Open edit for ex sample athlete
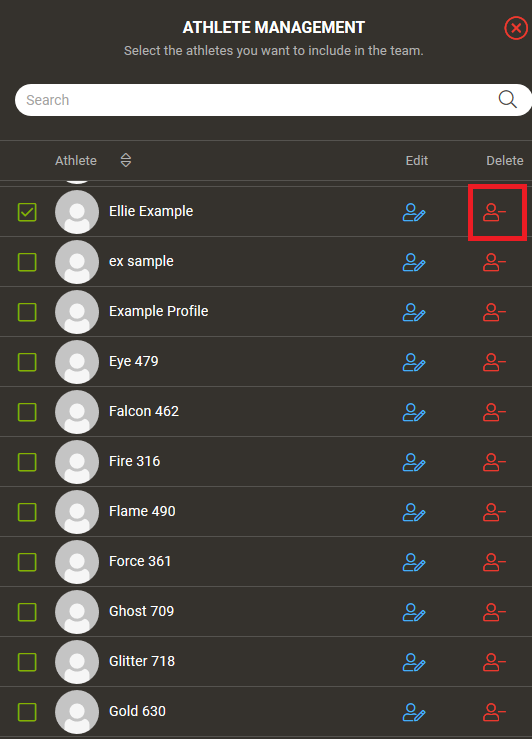This screenshot has width=532, height=739. (414, 262)
